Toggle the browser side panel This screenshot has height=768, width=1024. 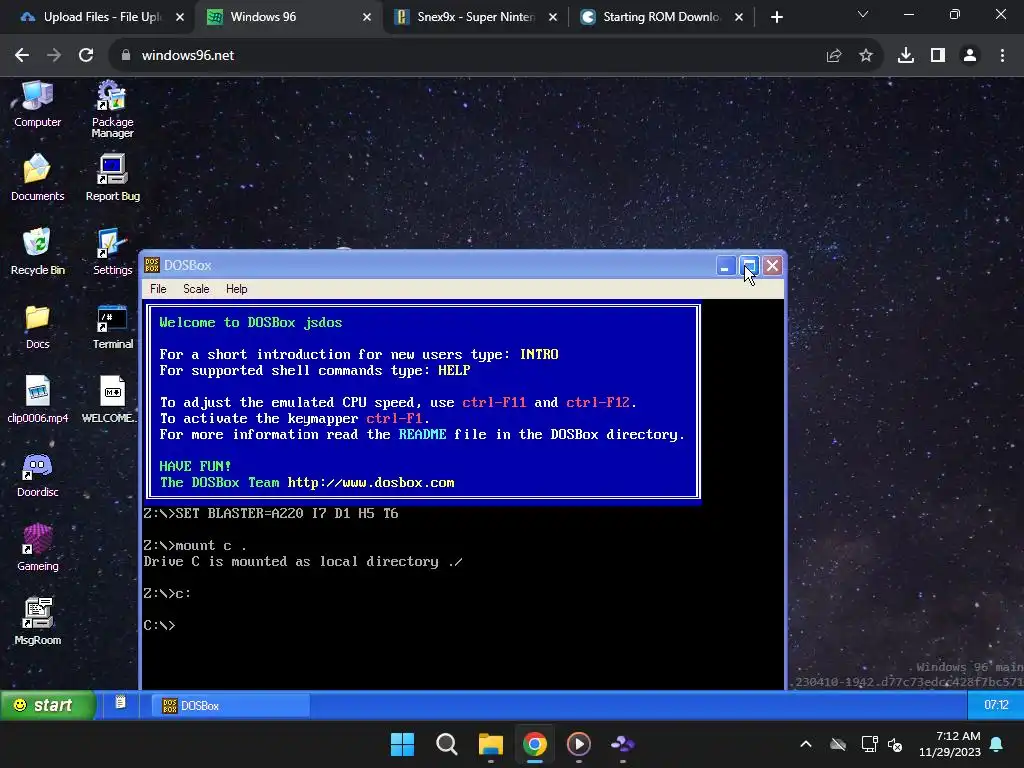(x=938, y=56)
